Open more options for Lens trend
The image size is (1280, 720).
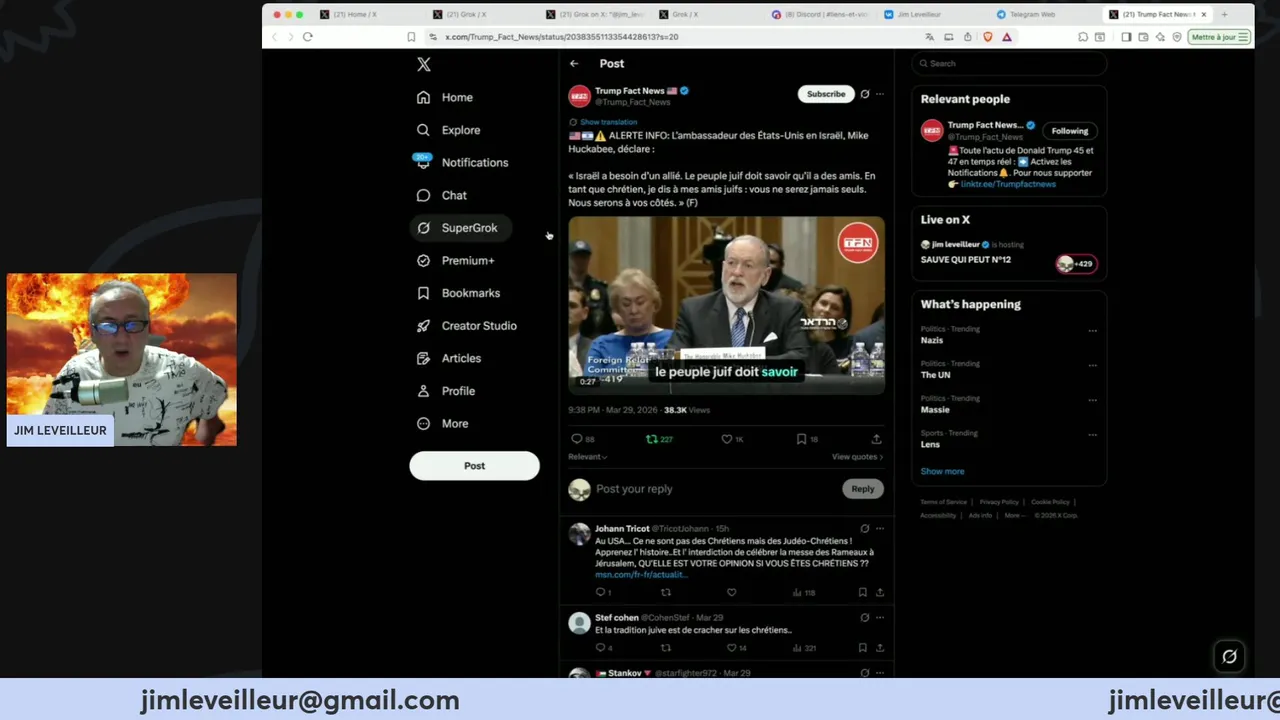[1092, 435]
